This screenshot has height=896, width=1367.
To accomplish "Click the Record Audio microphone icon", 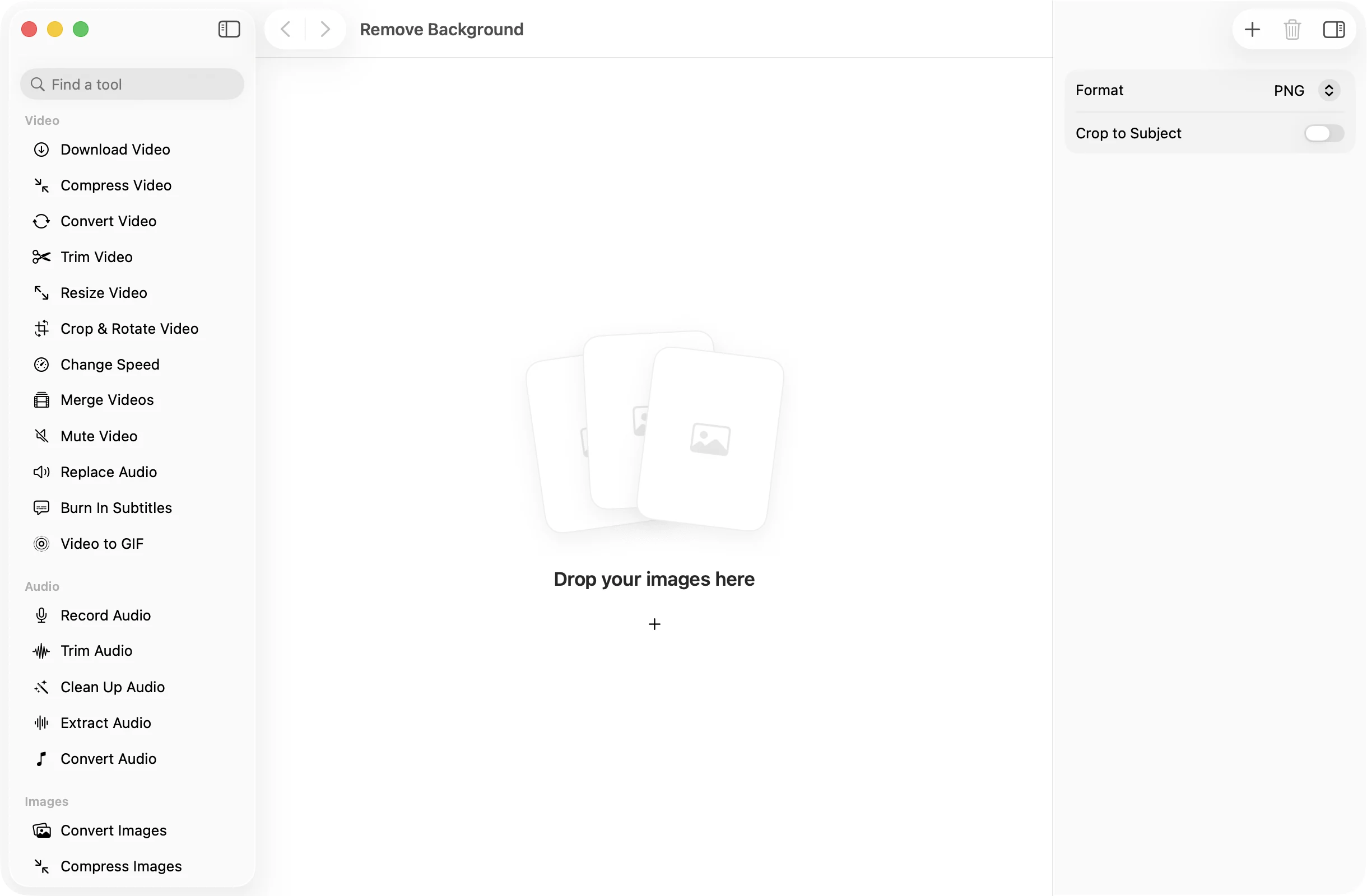I will pyautogui.click(x=41, y=615).
